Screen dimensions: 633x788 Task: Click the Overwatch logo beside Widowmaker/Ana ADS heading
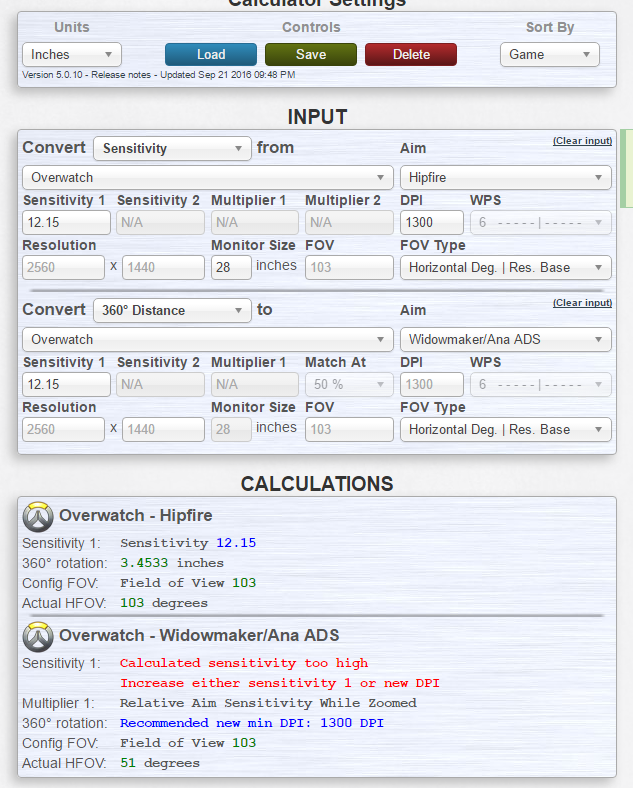click(38, 637)
